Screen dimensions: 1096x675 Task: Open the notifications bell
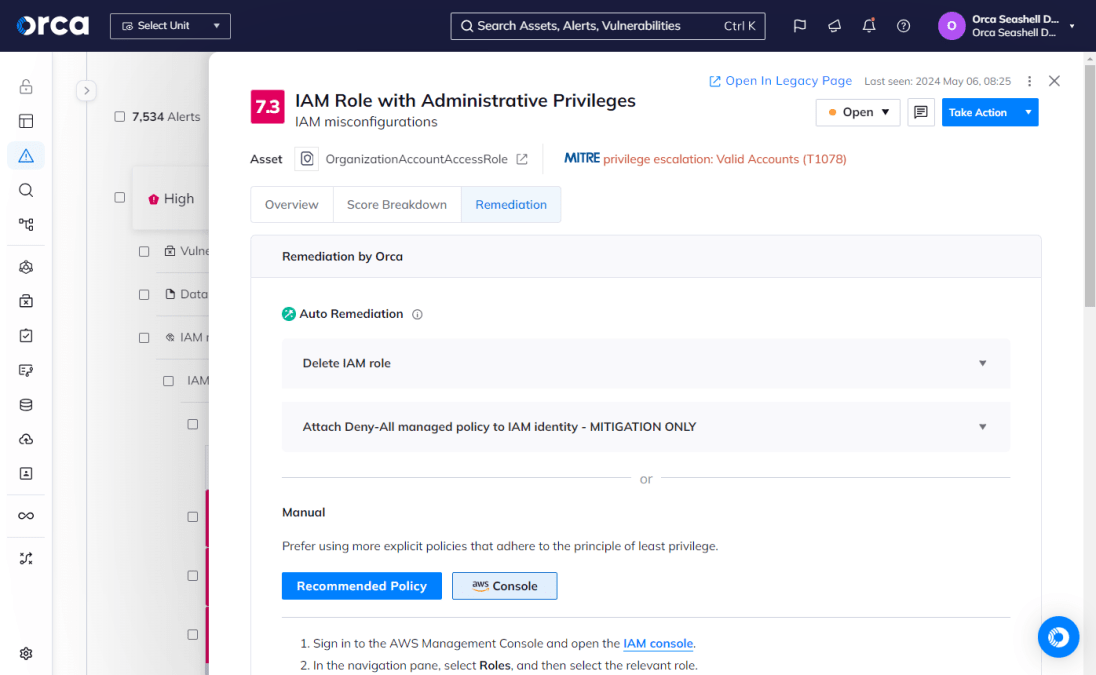[x=869, y=26]
